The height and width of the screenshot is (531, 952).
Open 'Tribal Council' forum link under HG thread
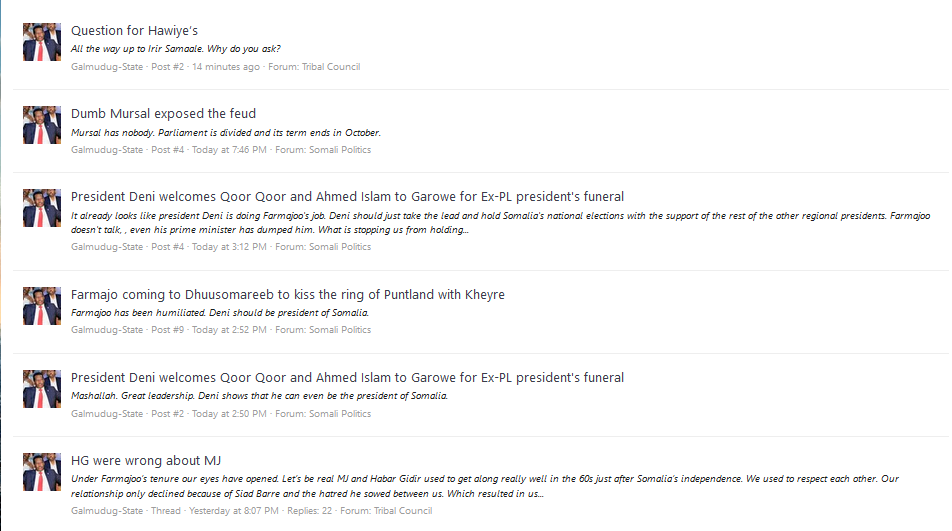pyautogui.click(x=403, y=511)
